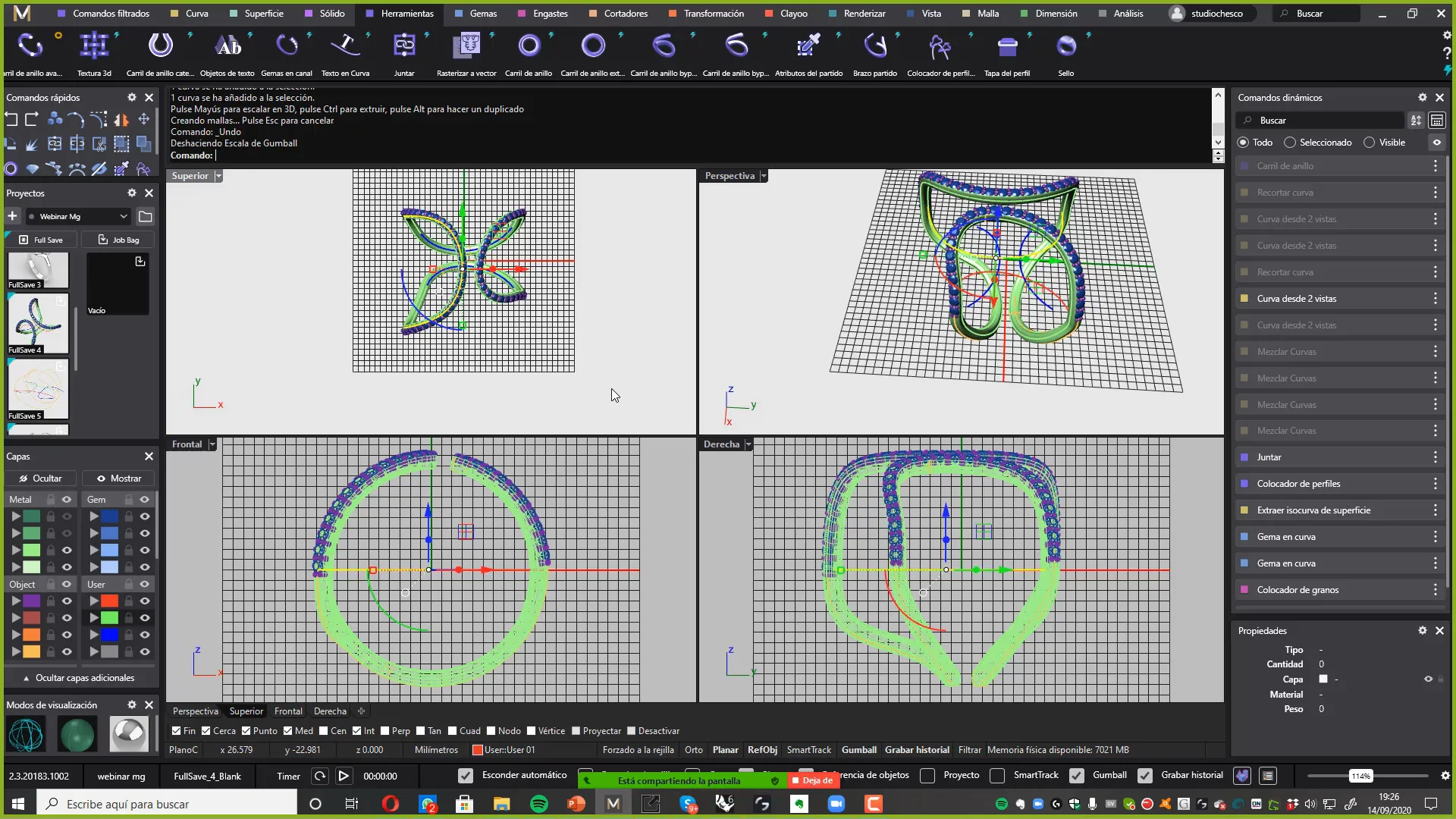1456x819 pixels.
Task: Open the Perspectiva viewport dropdown
Action: click(763, 175)
